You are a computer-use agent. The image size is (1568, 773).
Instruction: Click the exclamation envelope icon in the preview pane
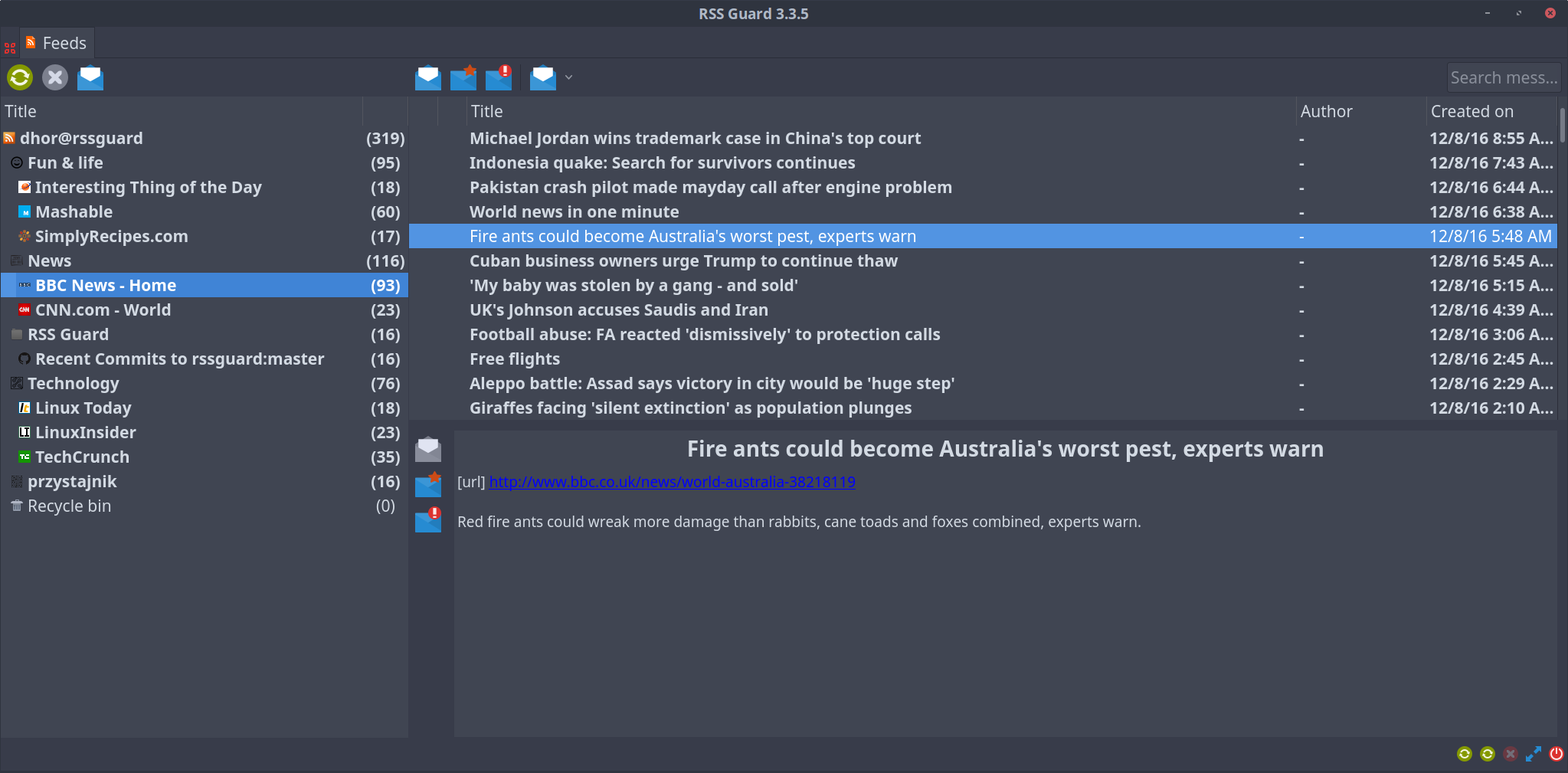[428, 519]
